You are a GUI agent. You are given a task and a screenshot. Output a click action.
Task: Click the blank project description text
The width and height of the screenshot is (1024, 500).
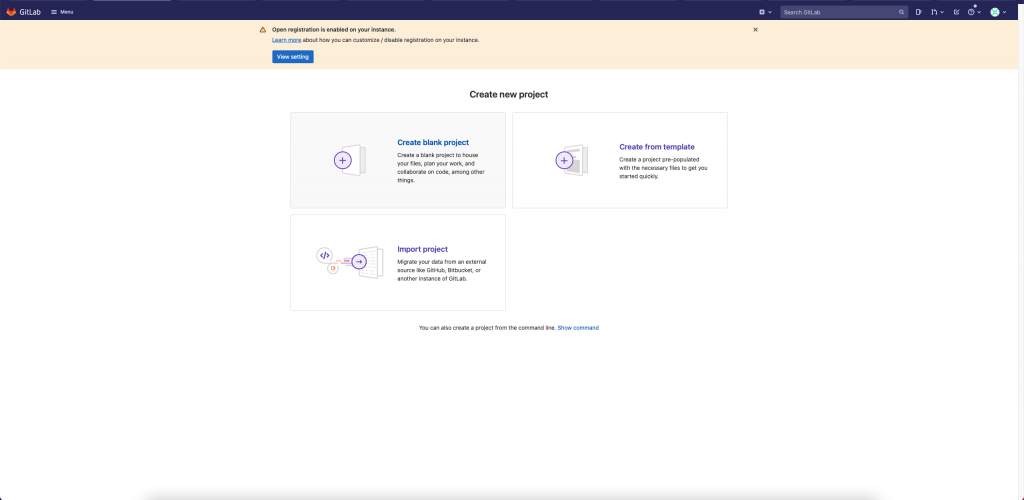pos(441,168)
